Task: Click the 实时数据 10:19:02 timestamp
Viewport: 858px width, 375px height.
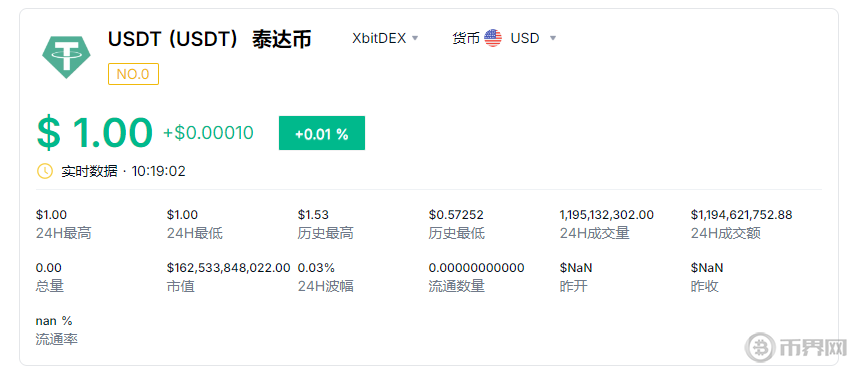Action: tap(123, 171)
